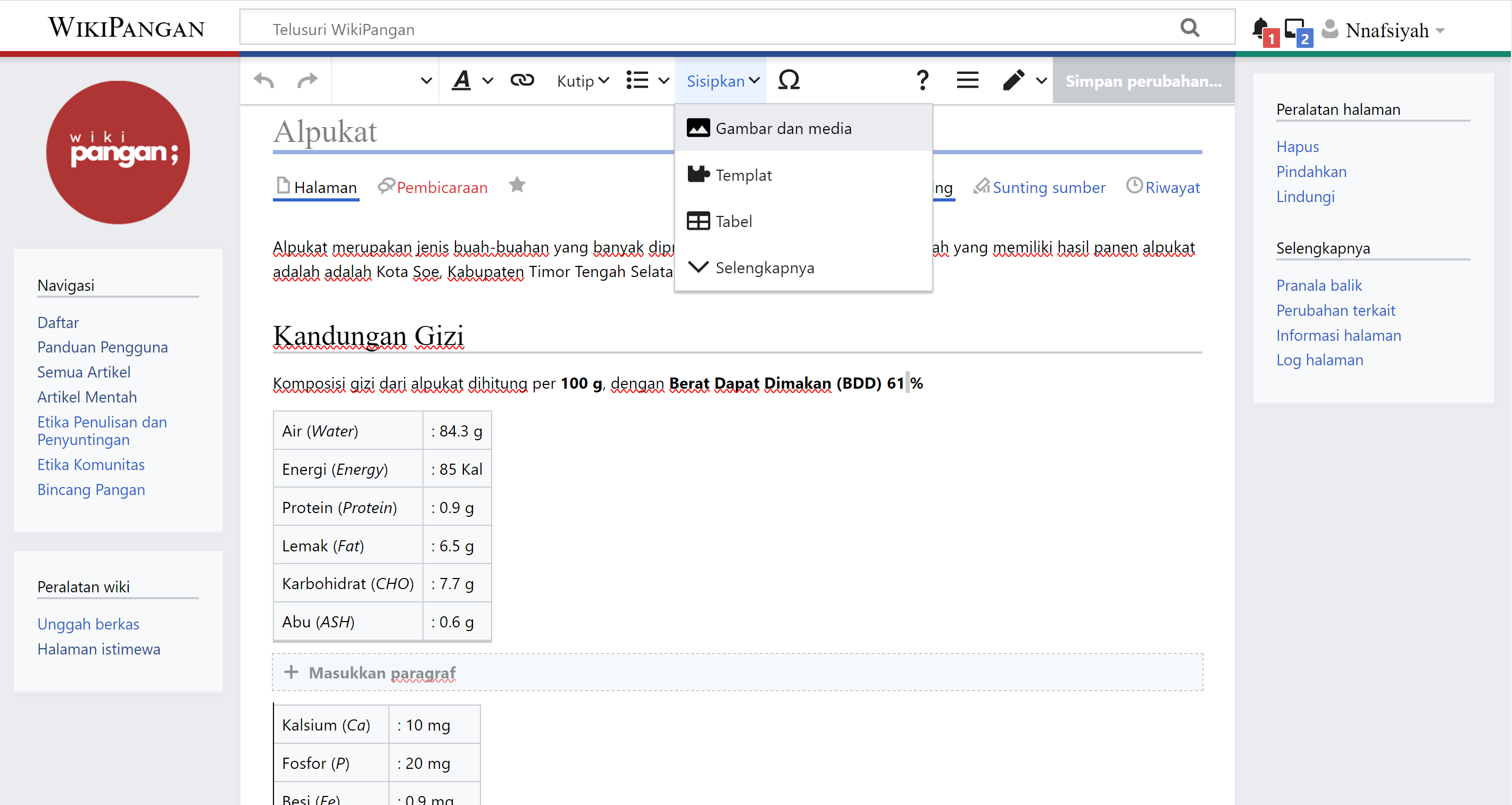Image resolution: width=1512 pixels, height=805 pixels.
Task: Click the redo arrow in toolbar
Action: (x=307, y=80)
